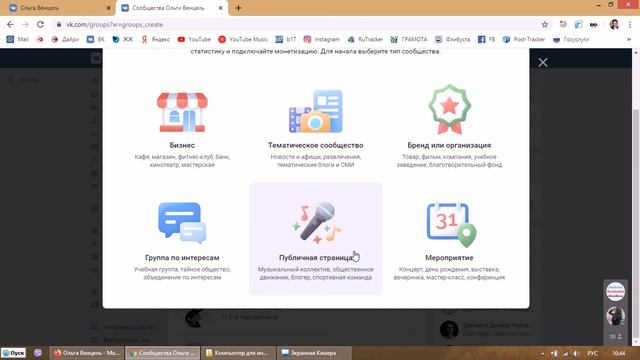Click the РУС language indicator
The width and height of the screenshot is (640, 360).
click(x=593, y=353)
